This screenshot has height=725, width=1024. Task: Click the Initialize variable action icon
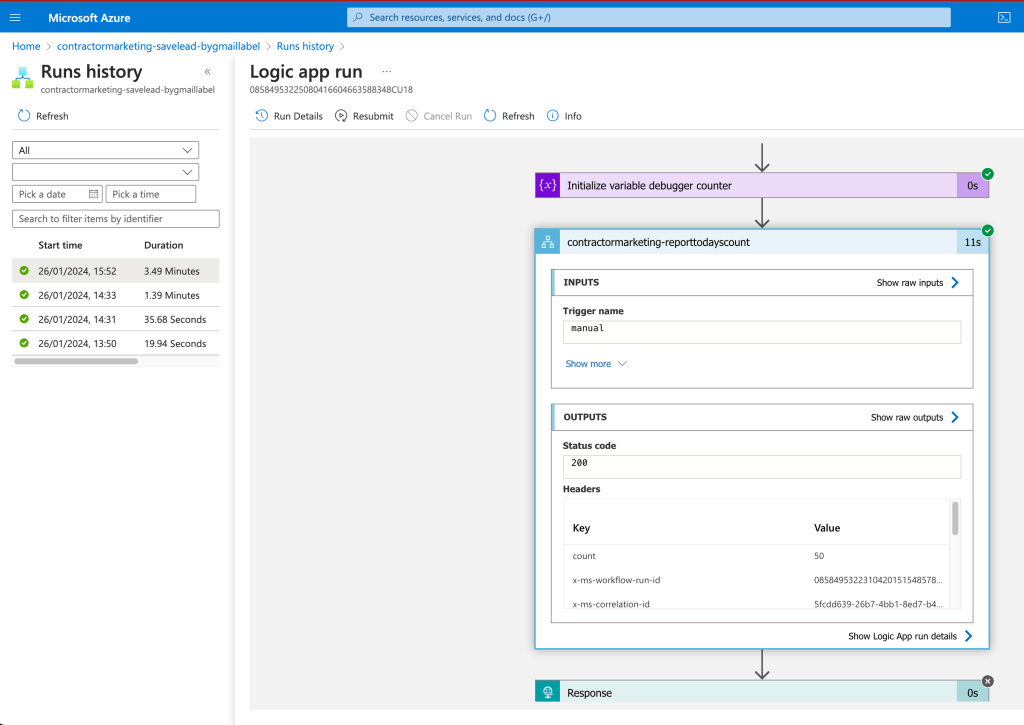(x=547, y=185)
